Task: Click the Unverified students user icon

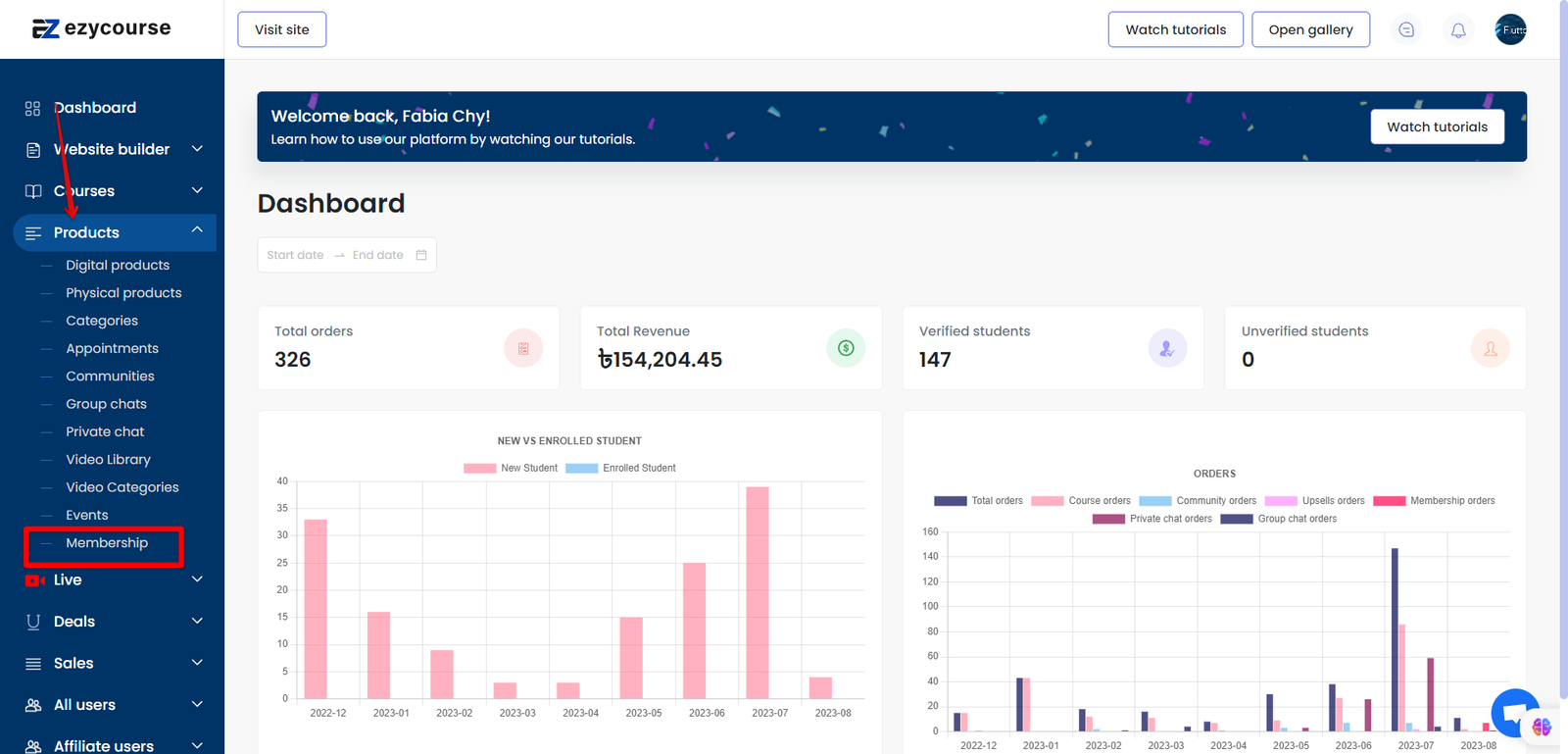Action: click(x=1490, y=348)
